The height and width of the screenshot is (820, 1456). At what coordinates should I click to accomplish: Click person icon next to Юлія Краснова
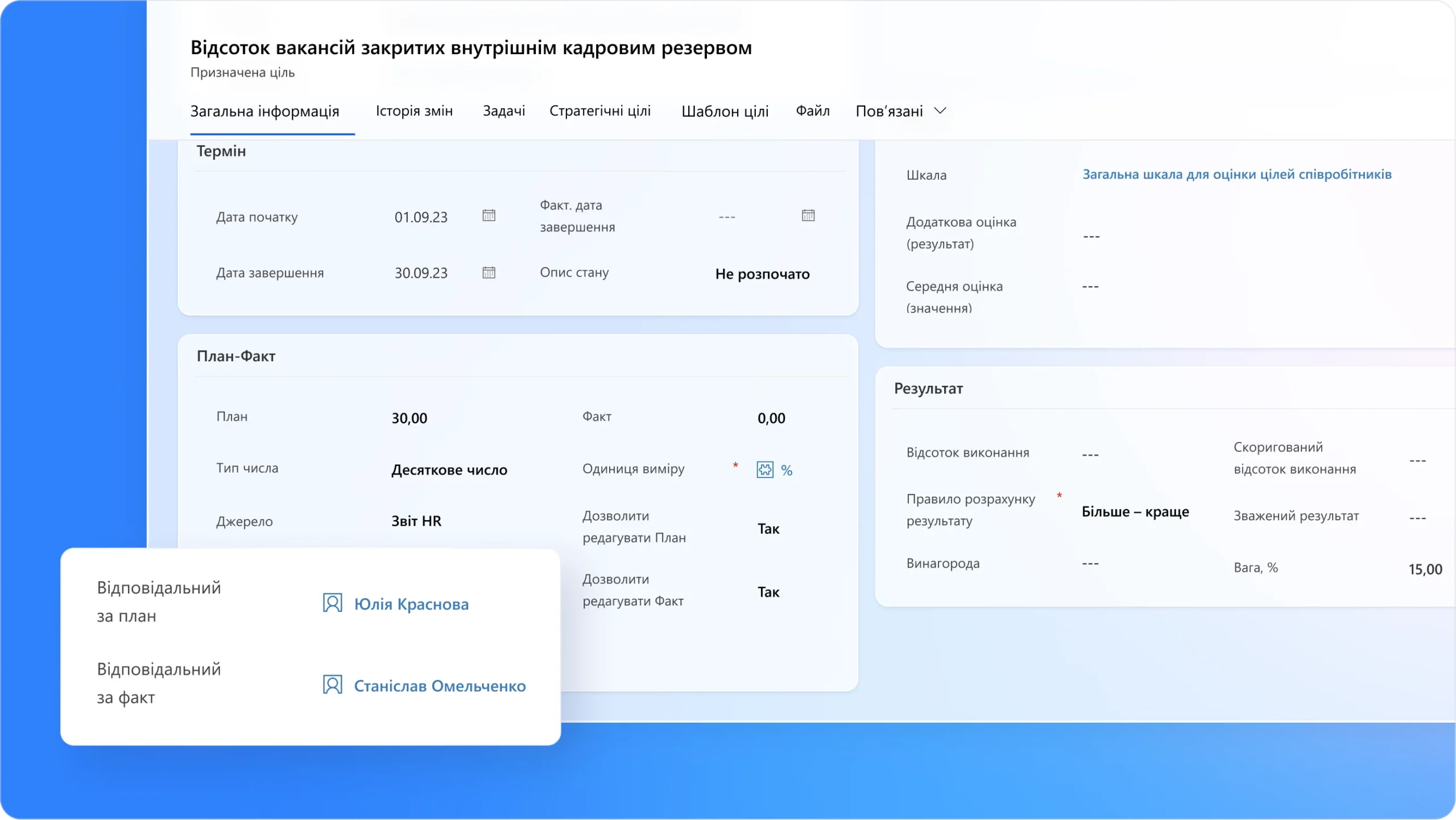(x=332, y=603)
